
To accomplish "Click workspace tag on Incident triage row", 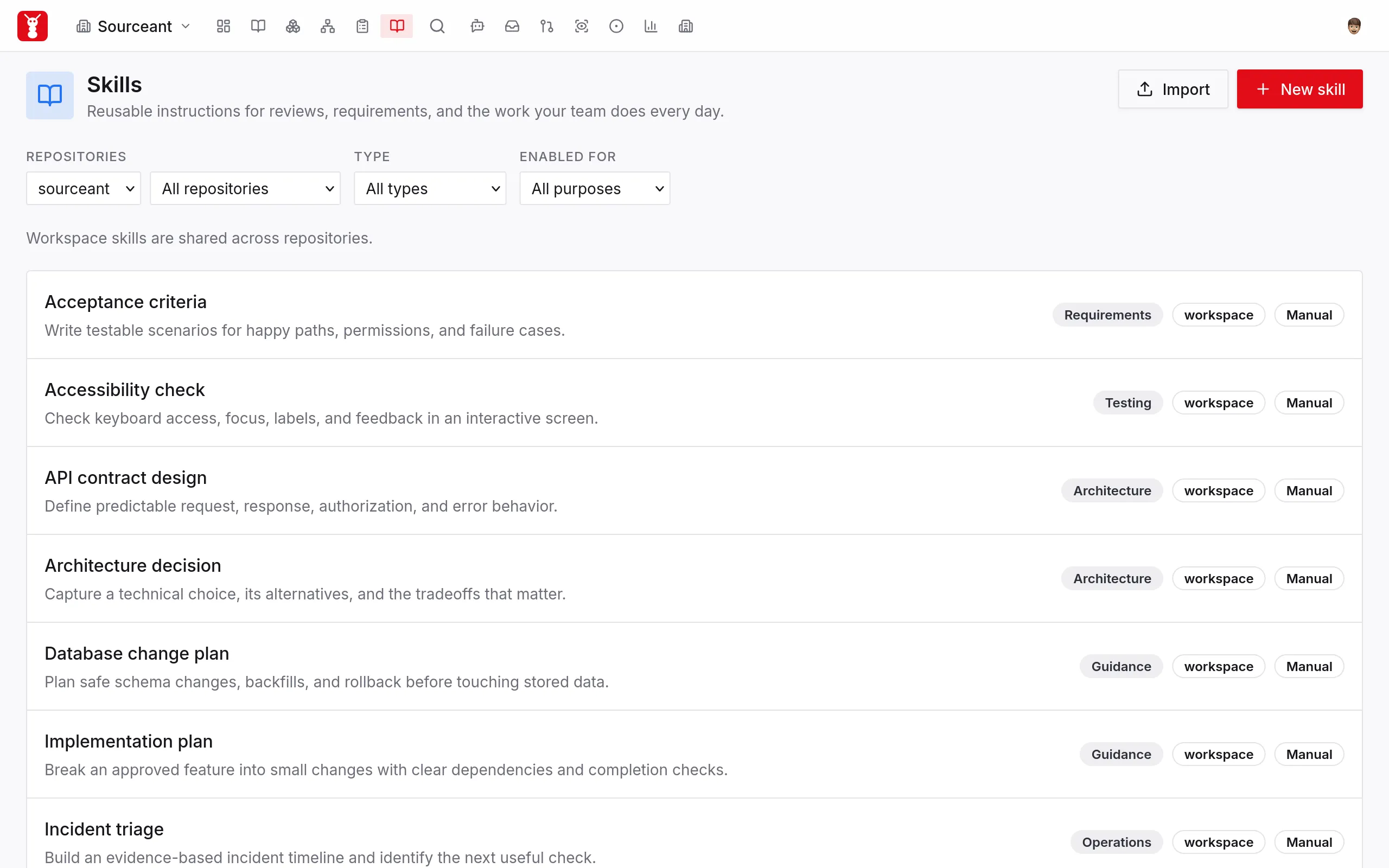I will pos(1219,842).
